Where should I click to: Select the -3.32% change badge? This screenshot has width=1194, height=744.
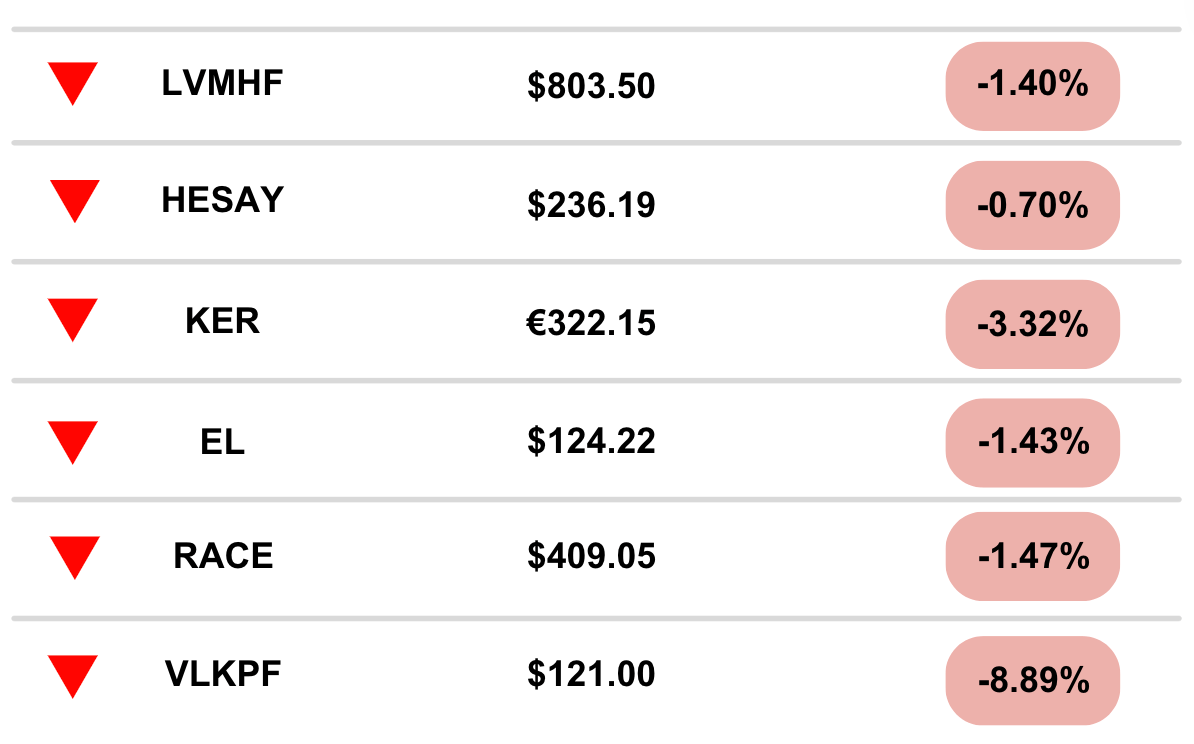1032,324
